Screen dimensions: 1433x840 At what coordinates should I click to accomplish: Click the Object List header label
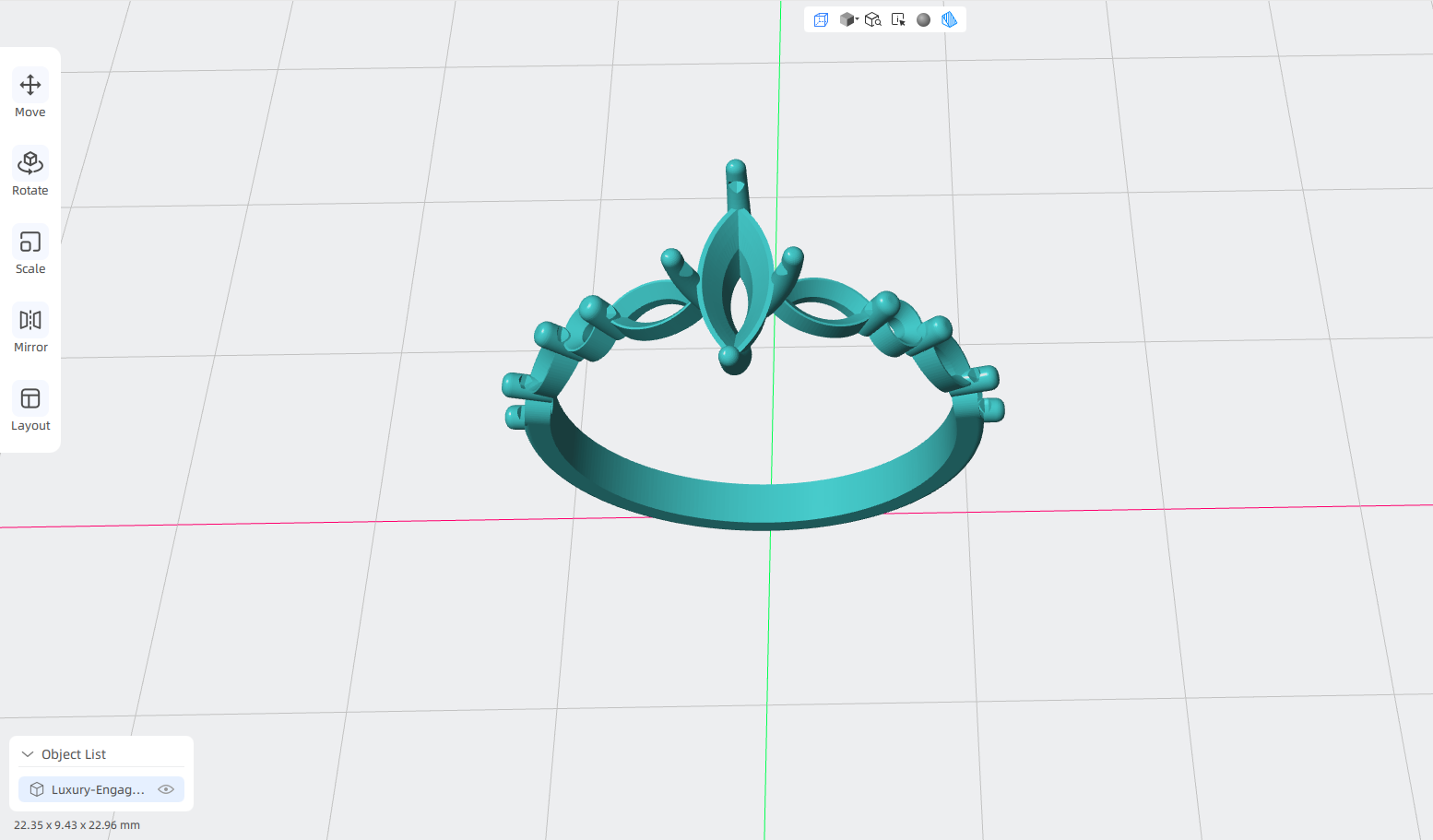tap(74, 754)
